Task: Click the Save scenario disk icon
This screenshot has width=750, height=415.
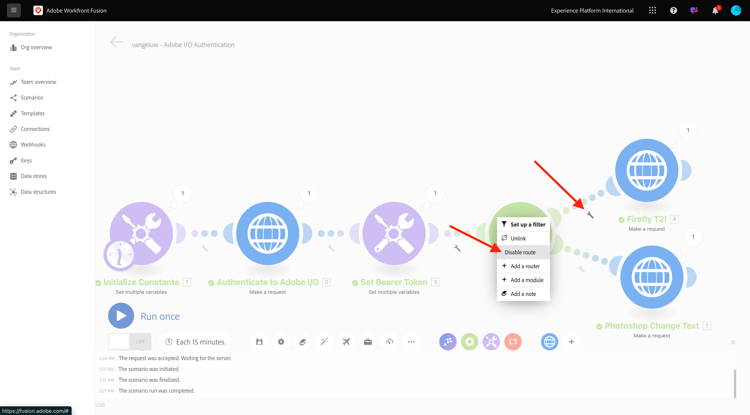Action: pyautogui.click(x=259, y=342)
